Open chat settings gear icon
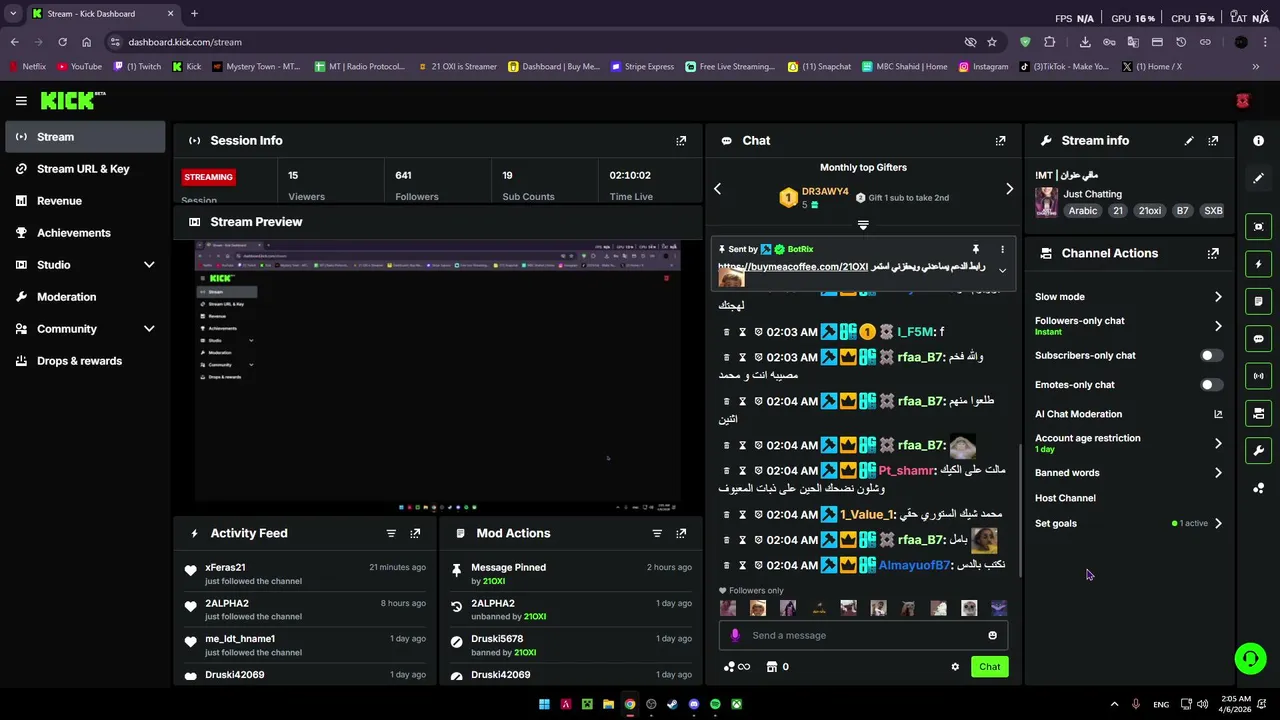Viewport: 1280px width, 720px height. 955,667
